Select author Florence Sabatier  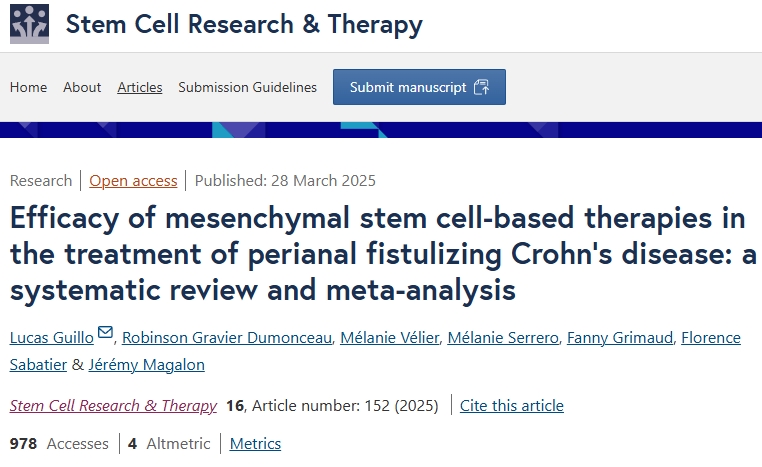click(x=711, y=337)
